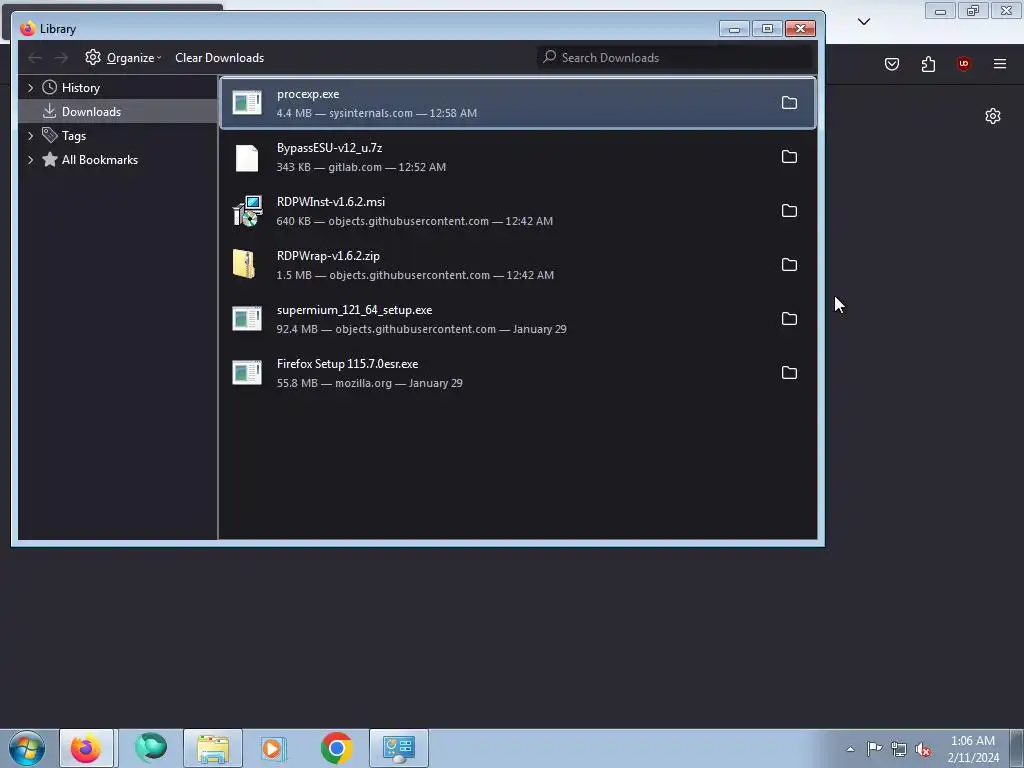Screen dimensions: 1024x768
Task: Go forward with the Library forward arrow
Action: (61, 58)
